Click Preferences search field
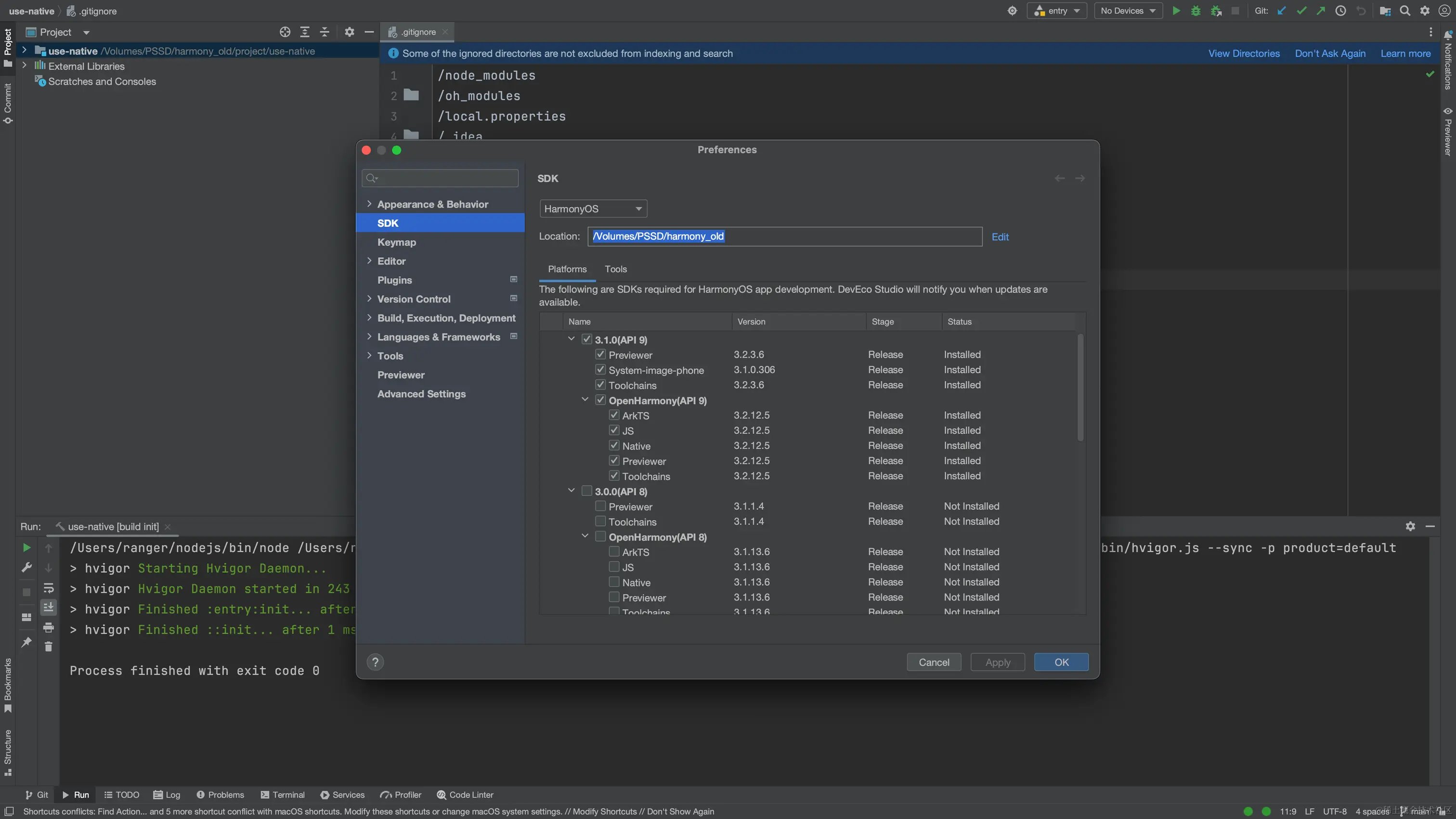Image resolution: width=1456 pixels, height=819 pixels. (440, 178)
